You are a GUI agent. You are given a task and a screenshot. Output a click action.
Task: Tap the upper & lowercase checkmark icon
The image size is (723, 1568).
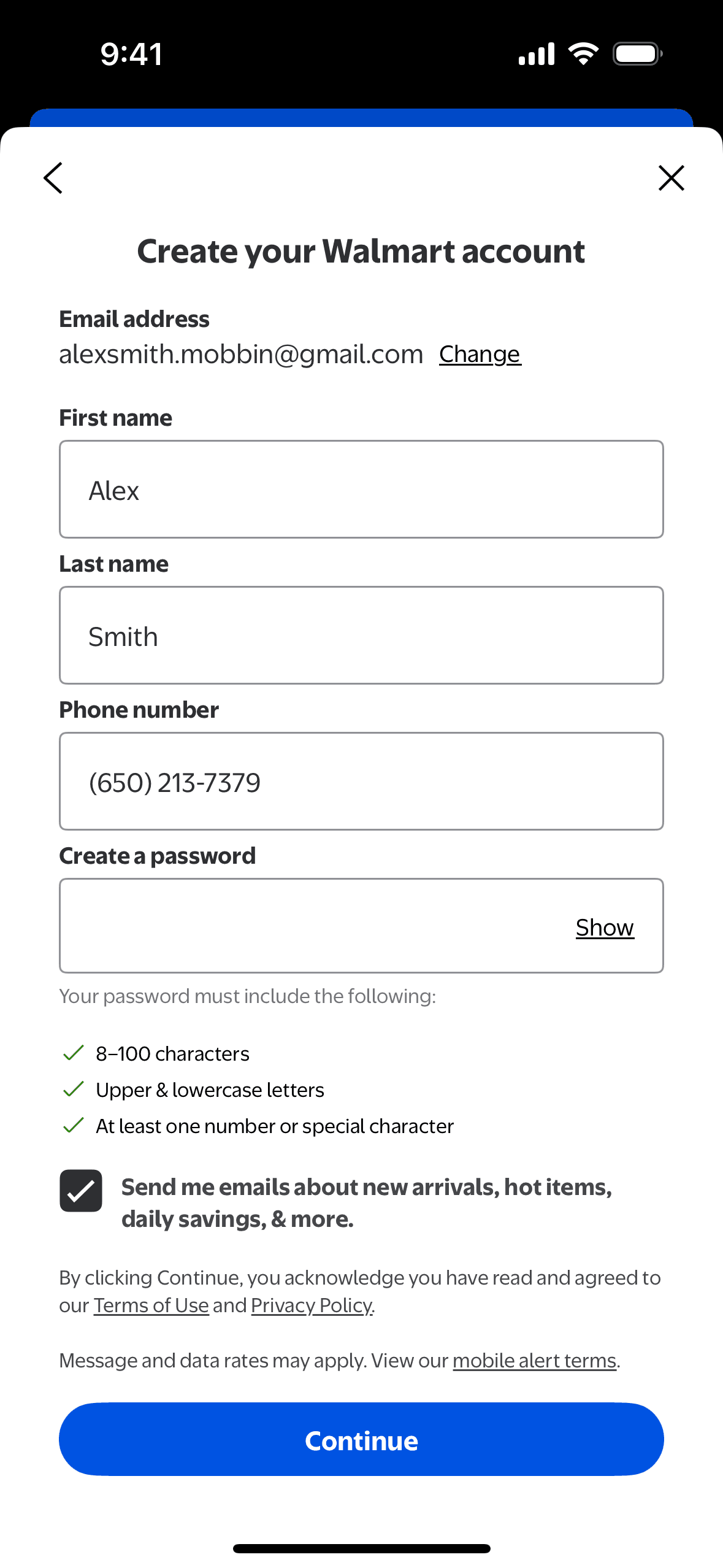coord(74,1090)
